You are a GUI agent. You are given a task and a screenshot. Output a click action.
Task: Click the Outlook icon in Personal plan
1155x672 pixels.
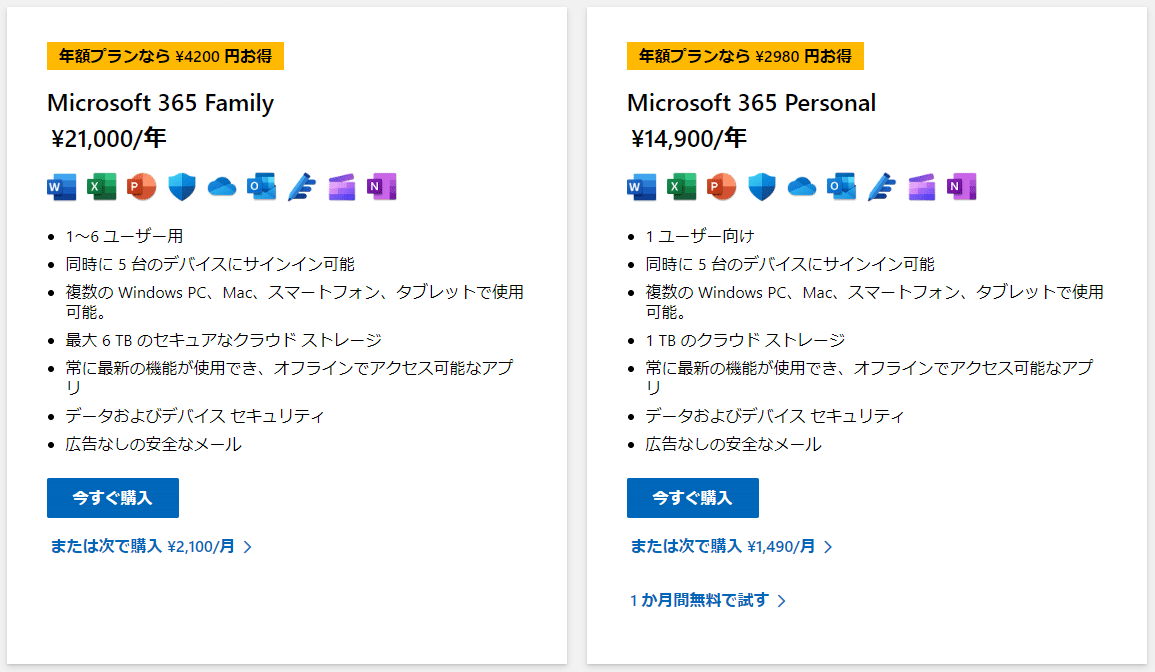pyautogui.click(x=841, y=187)
